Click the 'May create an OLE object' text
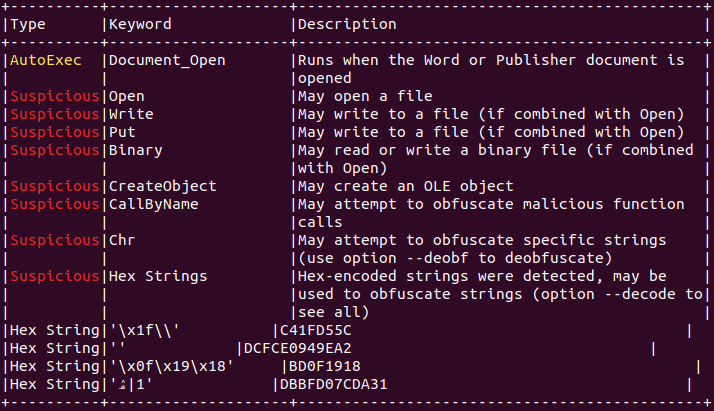The height and width of the screenshot is (411, 714). pos(405,187)
